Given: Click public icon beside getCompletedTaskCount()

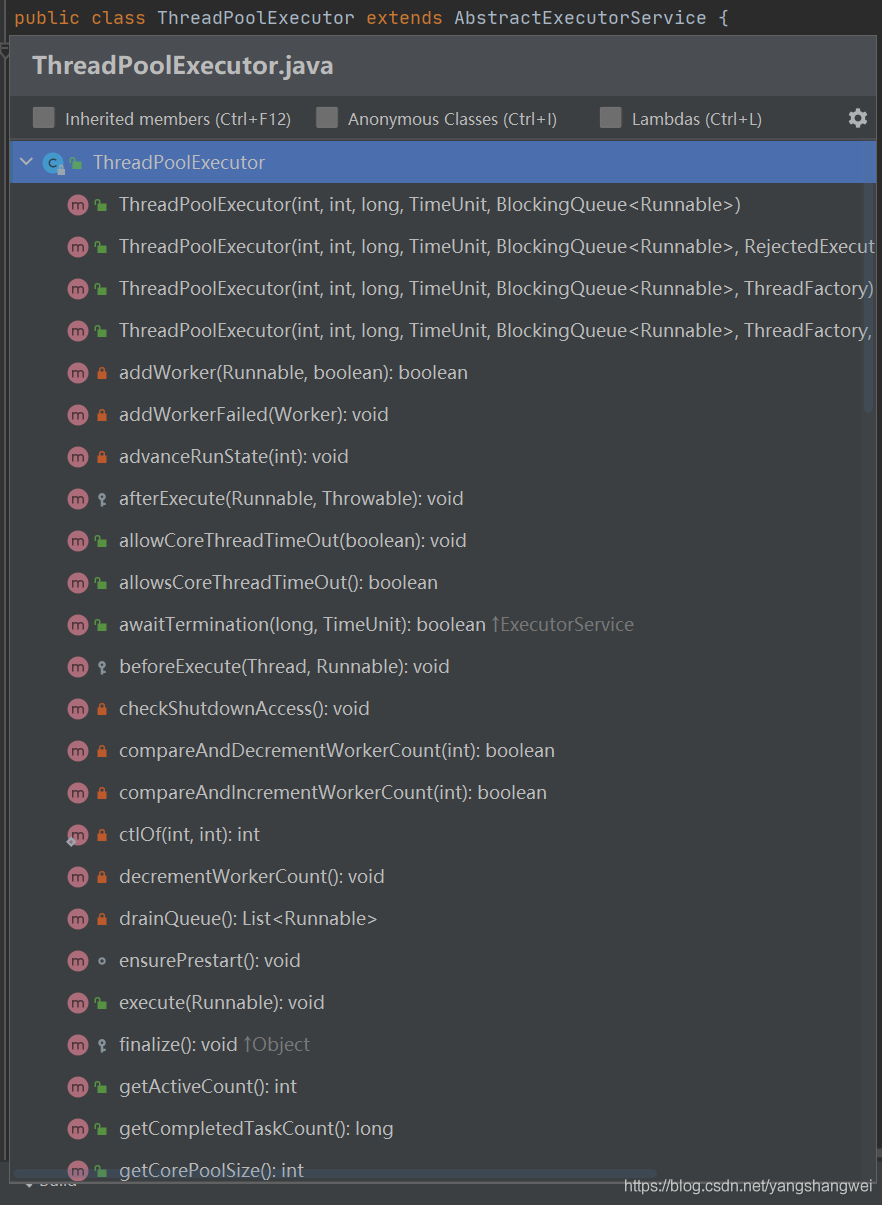Looking at the screenshot, I should tap(101, 1129).
